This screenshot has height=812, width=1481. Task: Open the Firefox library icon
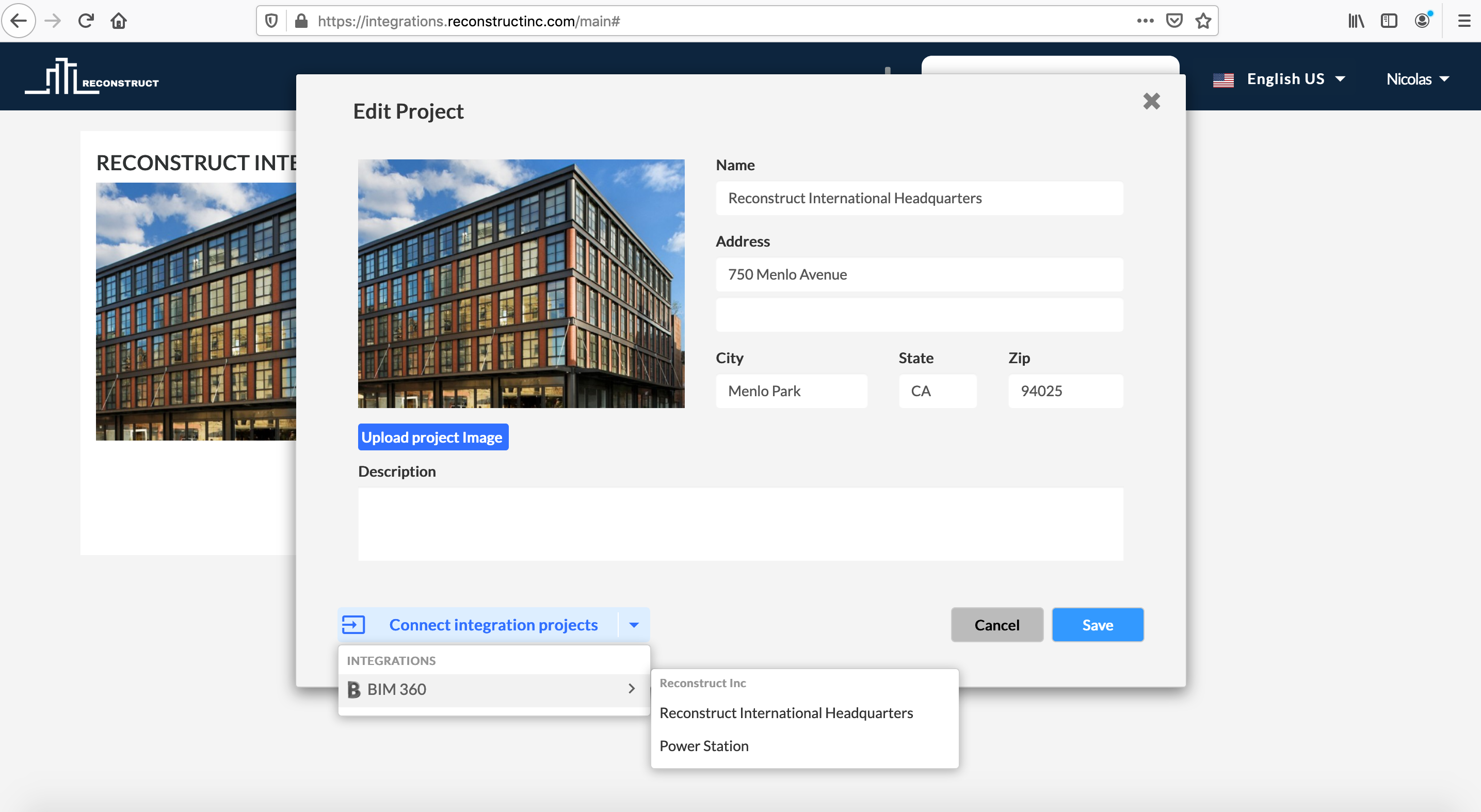pyautogui.click(x=1356, y=21)
